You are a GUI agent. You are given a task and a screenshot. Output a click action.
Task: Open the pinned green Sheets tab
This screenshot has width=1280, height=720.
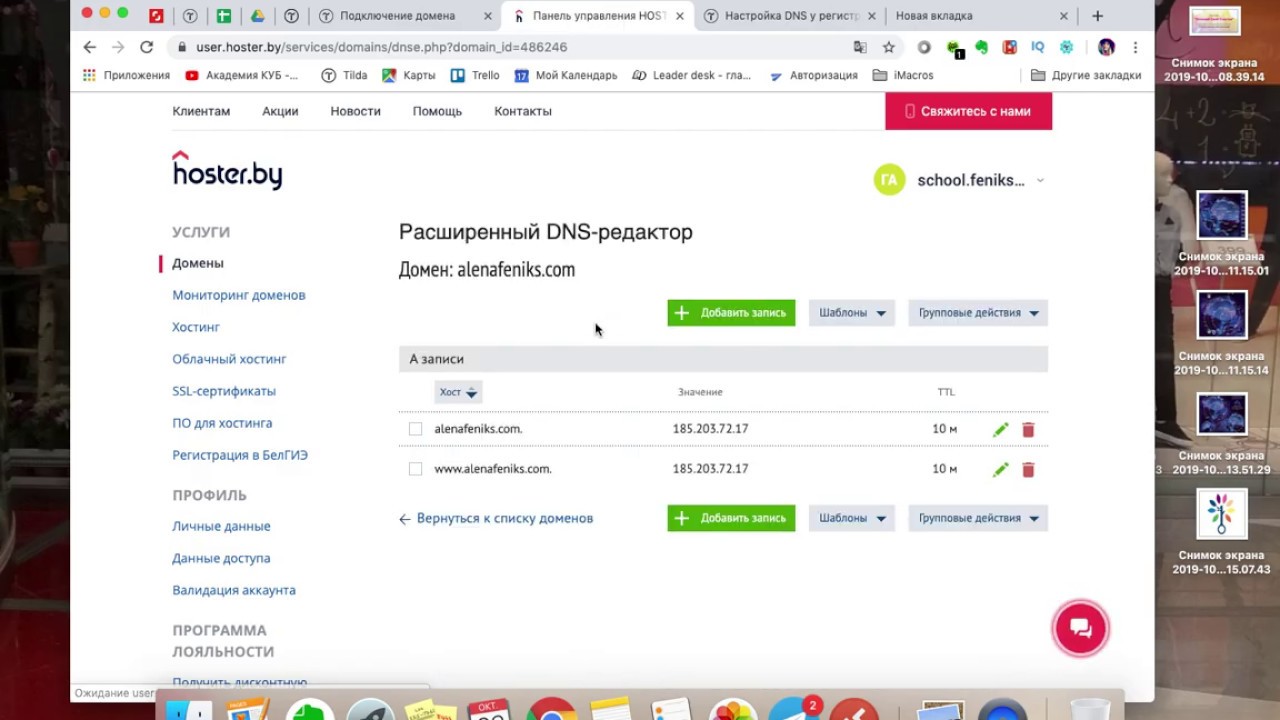click(x=224, y=16)
